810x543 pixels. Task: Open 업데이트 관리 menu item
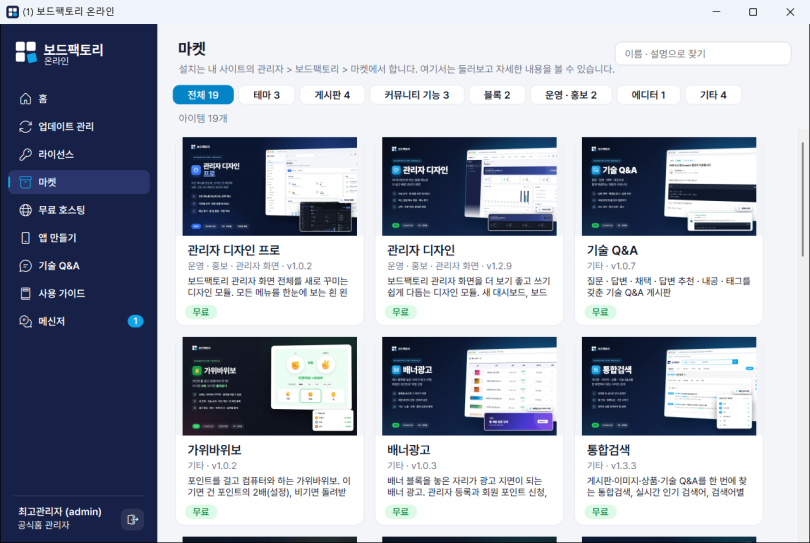coord(79,127)
